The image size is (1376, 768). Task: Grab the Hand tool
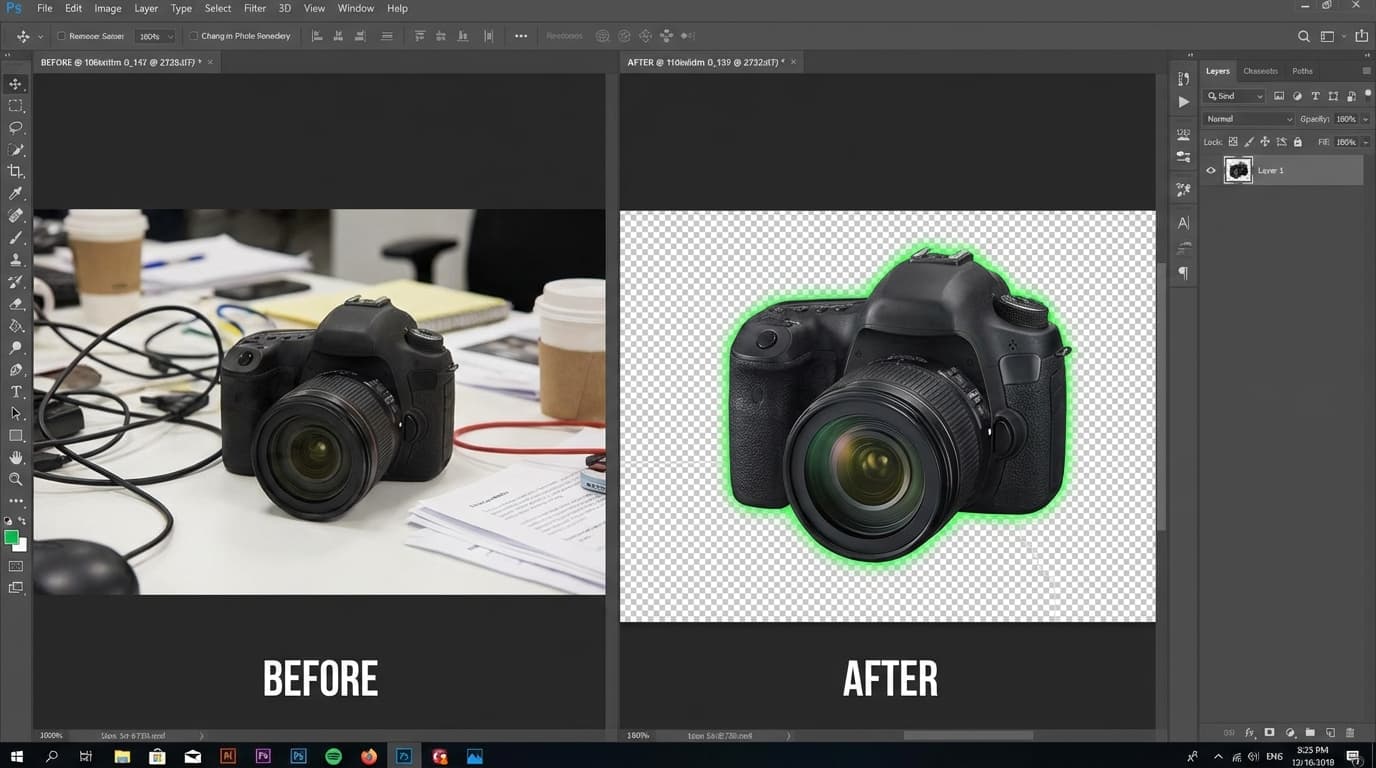(15, 457)
